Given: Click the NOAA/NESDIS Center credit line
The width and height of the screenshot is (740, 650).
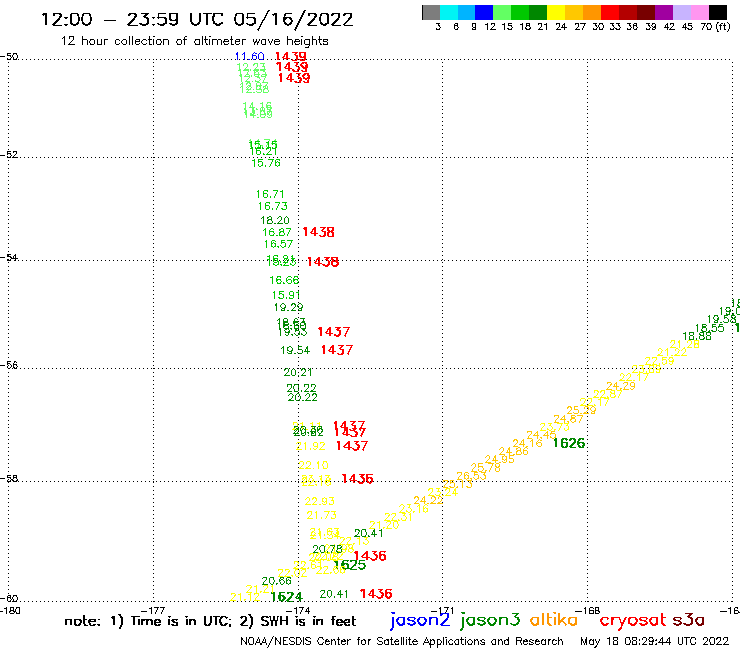Looking at the screenshot, I should click(x=402, y=642).
